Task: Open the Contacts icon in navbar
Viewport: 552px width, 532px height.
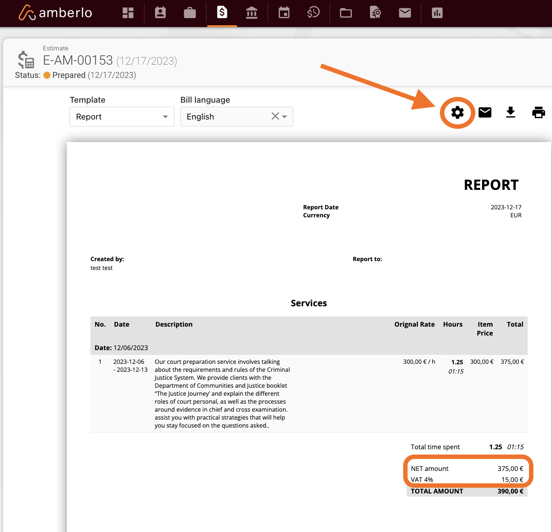Action: coord(160,13)
